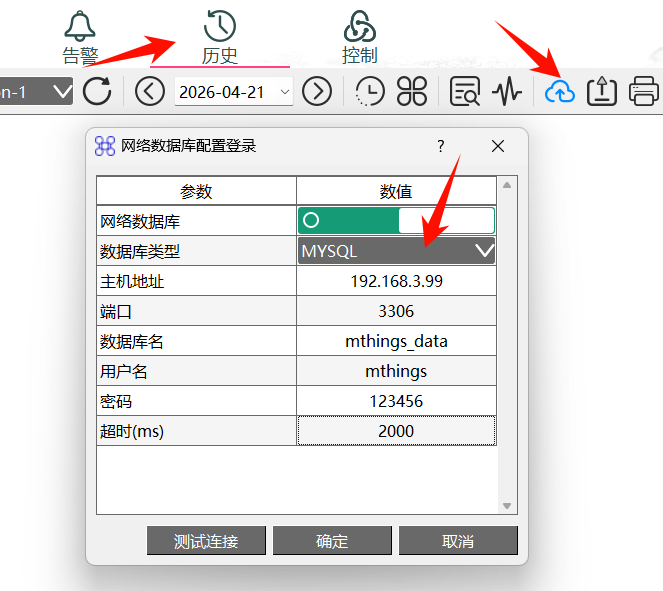Click the refresh circular arrow icon
Screen dimensions: 663x591
pos(97,91)
